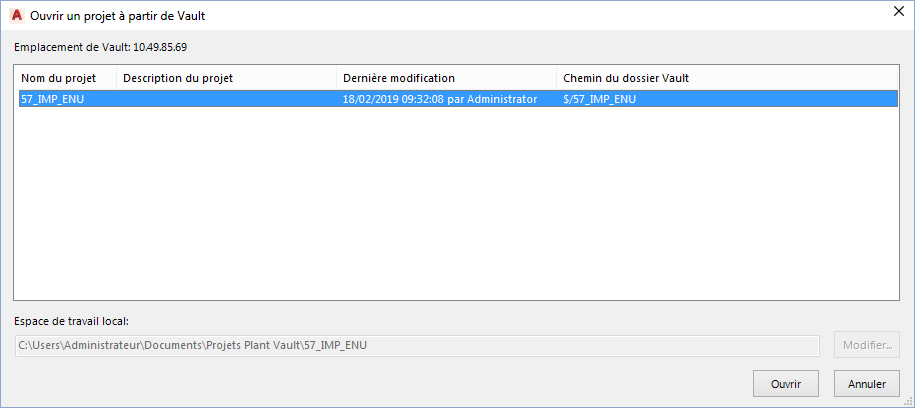
Task: Click divider between Dernière modification and Chemin
Action: (556, 78)
